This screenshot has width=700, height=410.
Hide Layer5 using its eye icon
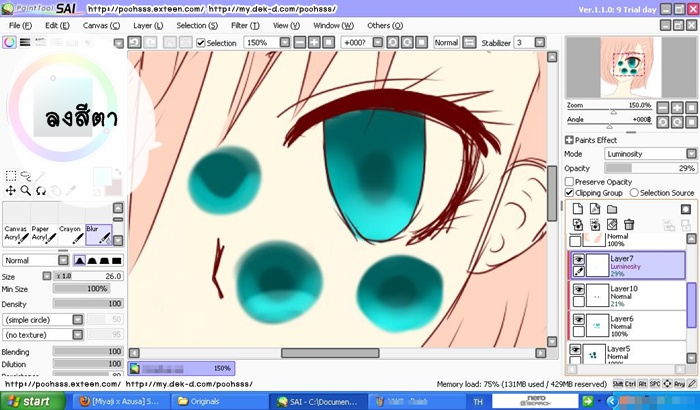[x=575, y=349]
